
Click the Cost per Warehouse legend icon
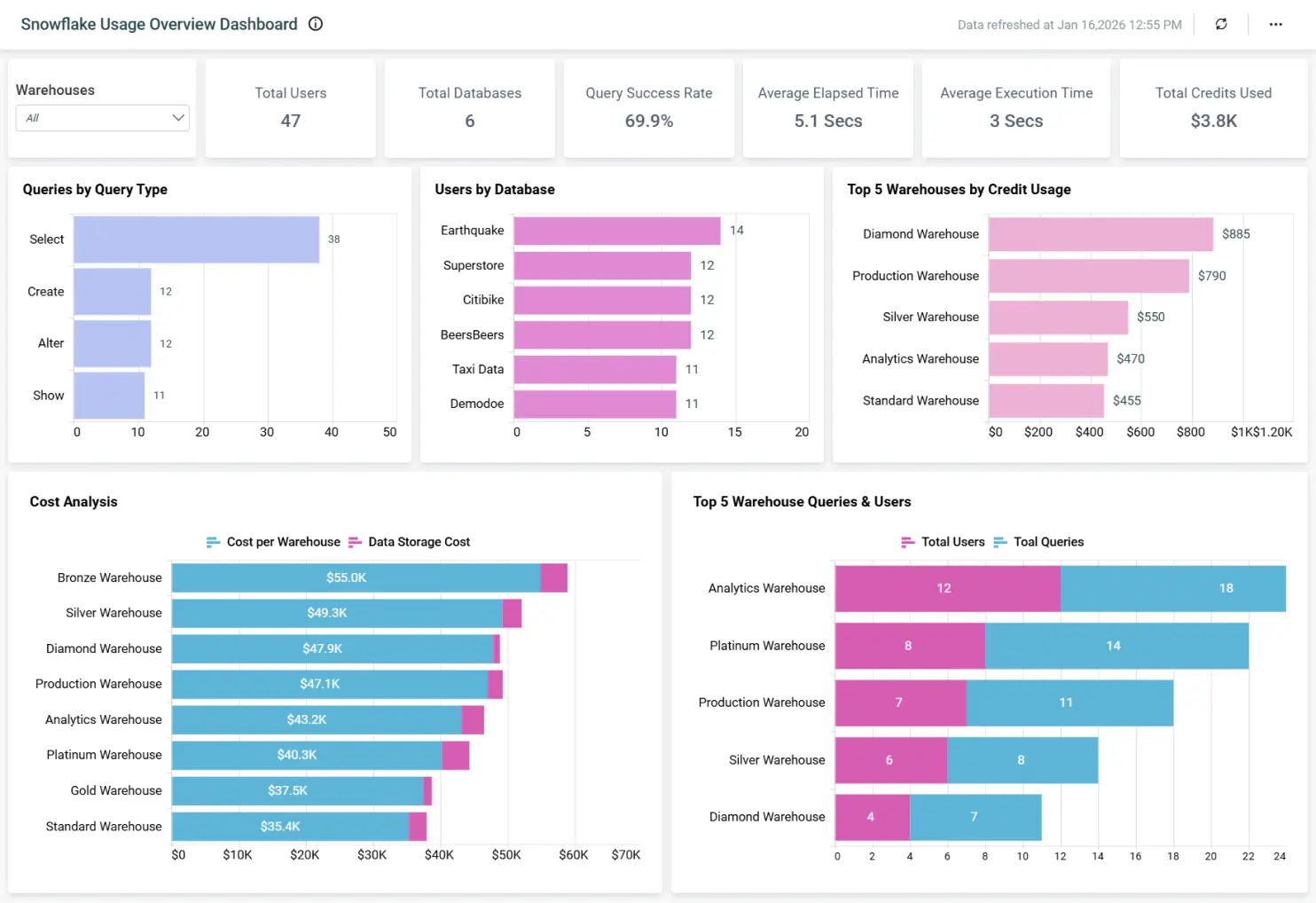tap(214, 542)
